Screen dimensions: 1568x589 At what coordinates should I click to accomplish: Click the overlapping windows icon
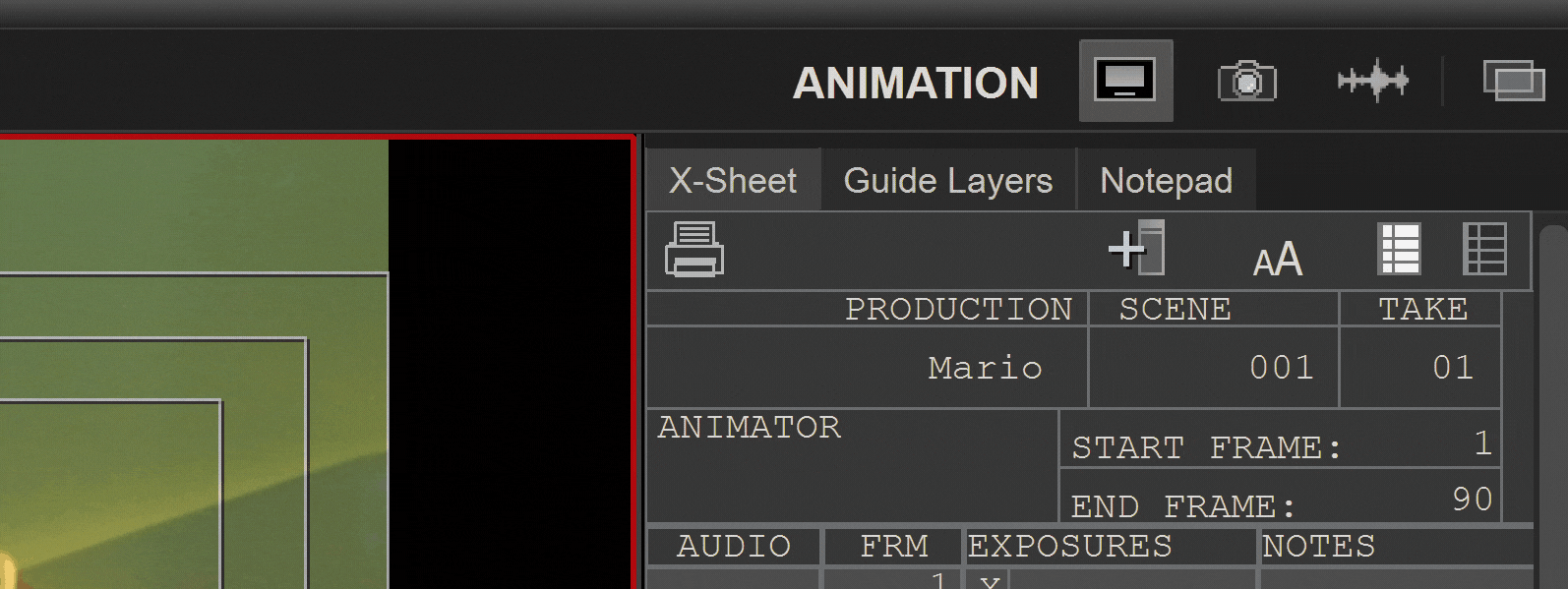point(1514,81)
